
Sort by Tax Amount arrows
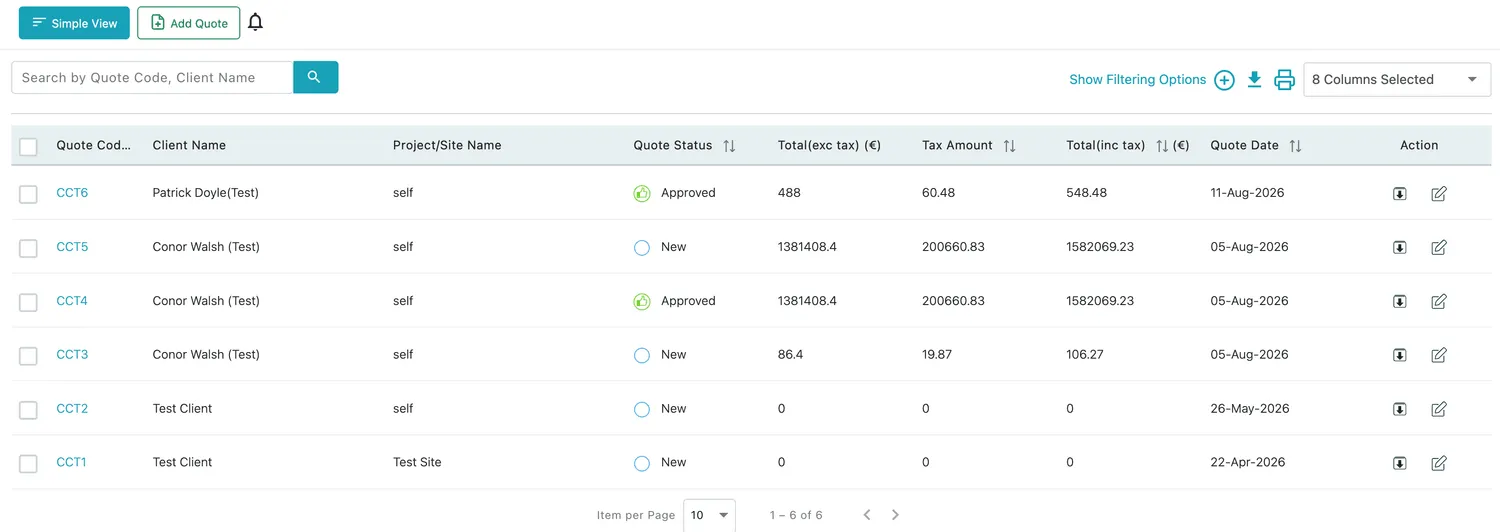coord(1009,146)
